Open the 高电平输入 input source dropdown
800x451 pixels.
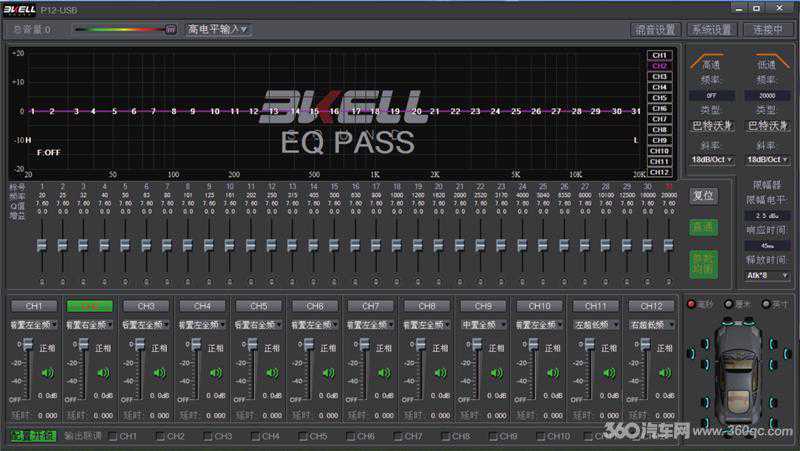(x=217, y=29)
